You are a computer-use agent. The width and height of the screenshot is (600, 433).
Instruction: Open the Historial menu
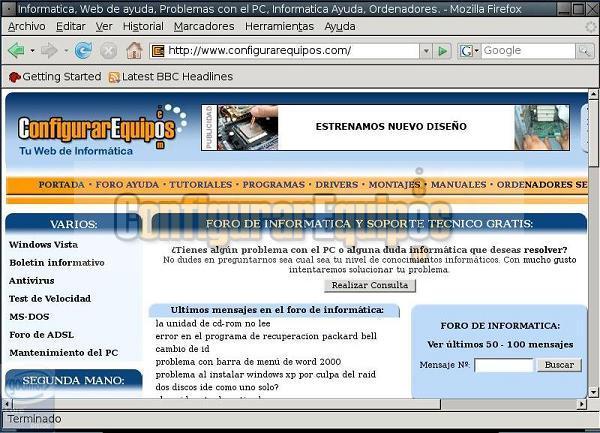(143, 26)
